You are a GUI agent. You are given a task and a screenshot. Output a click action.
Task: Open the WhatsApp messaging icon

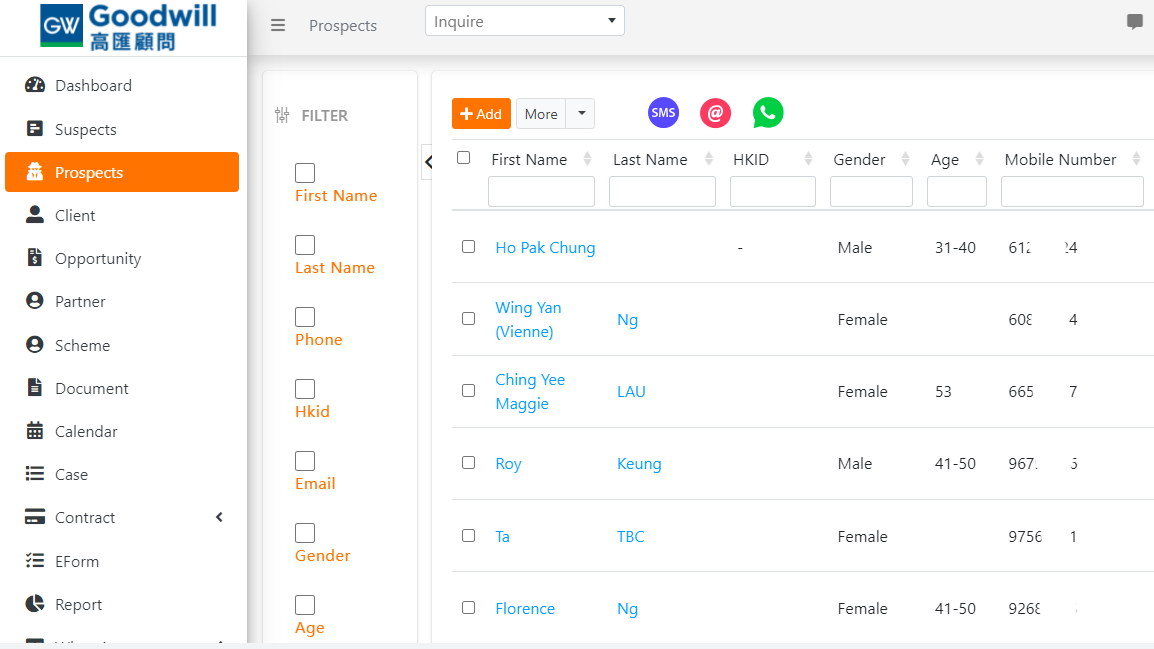click(768, 113)
